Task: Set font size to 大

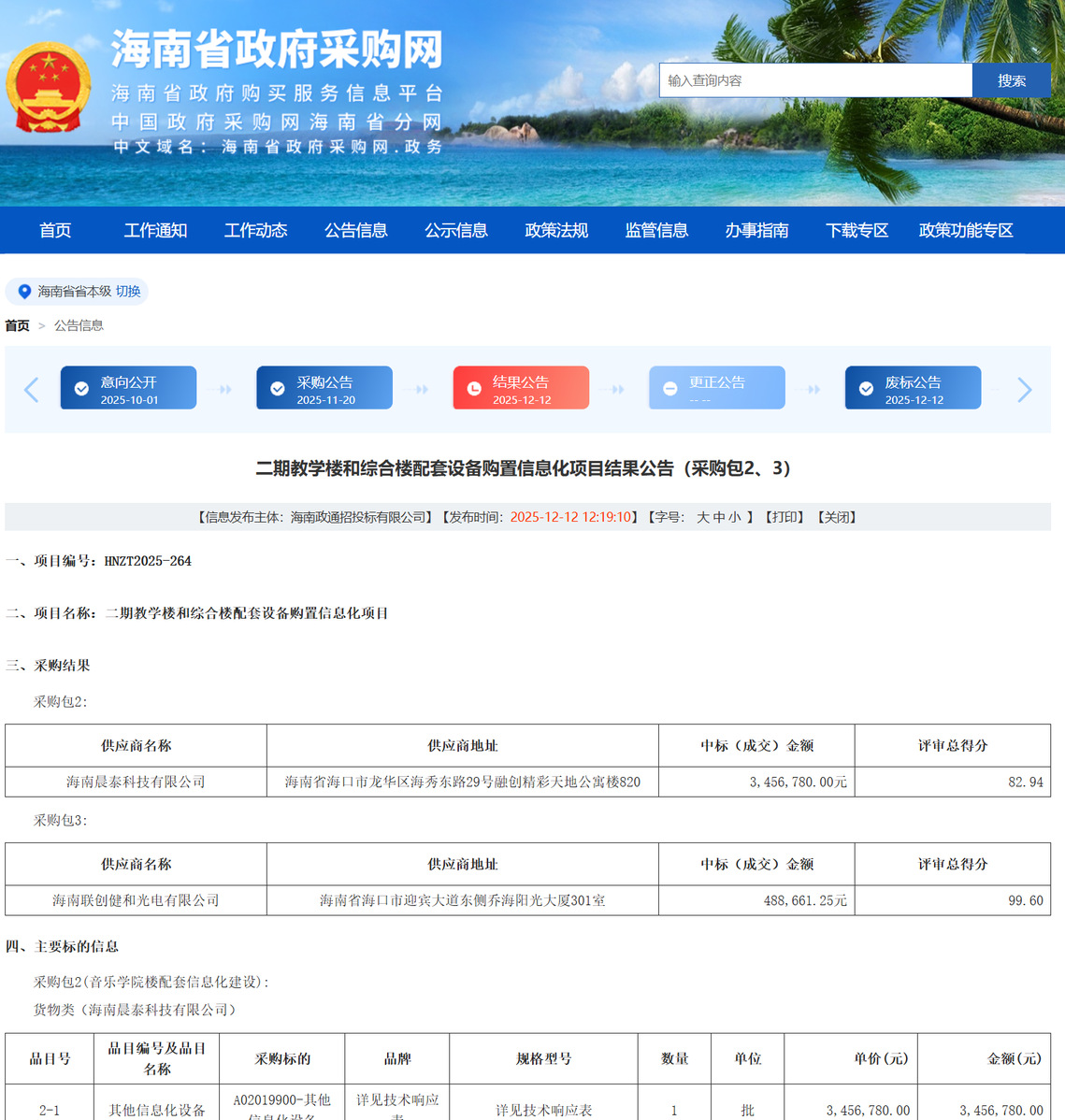Action: pyautogui.click(x=702, y=517)
